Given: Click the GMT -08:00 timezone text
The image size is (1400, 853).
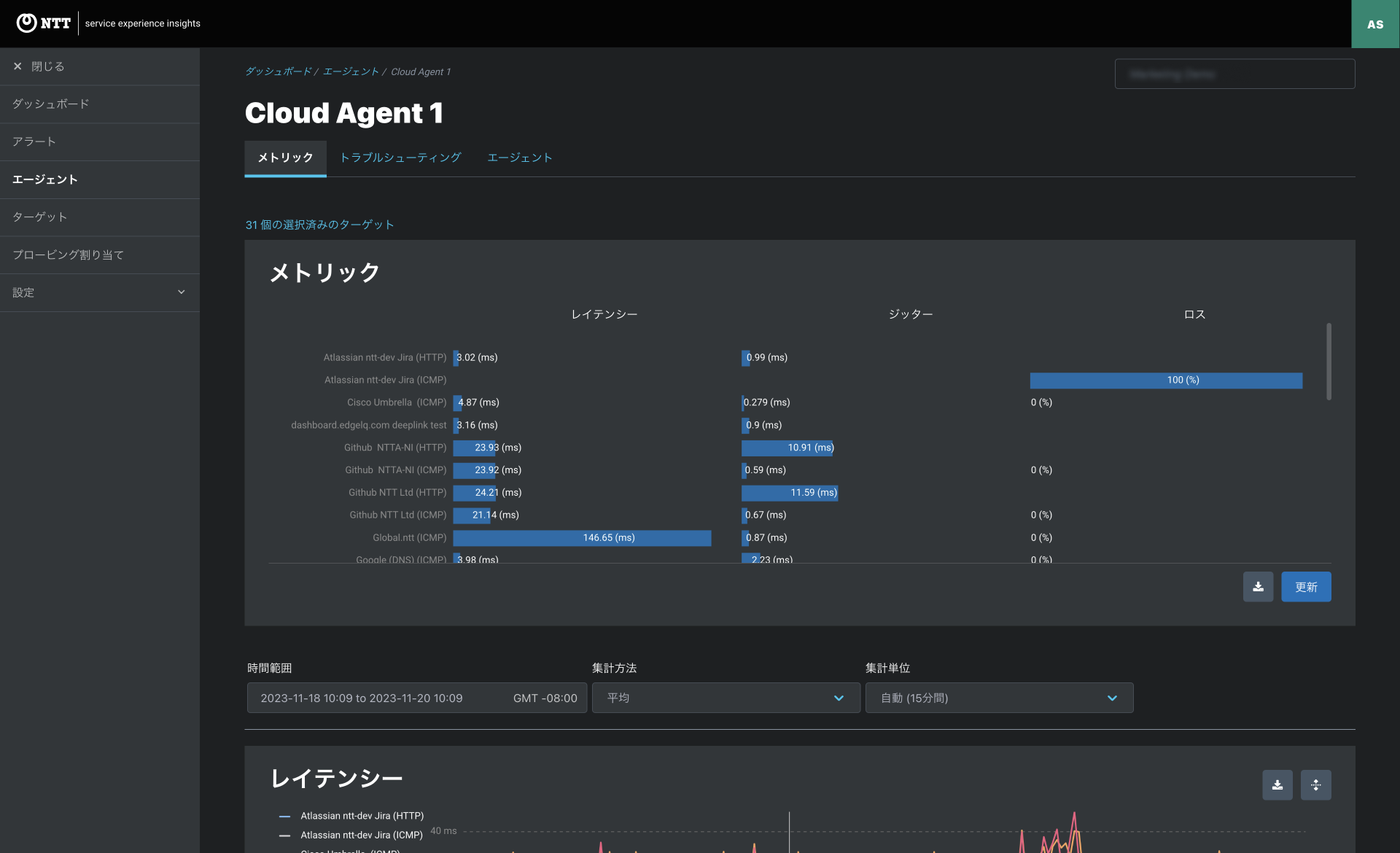Looking at the screenshot, I should pos(545,698).
